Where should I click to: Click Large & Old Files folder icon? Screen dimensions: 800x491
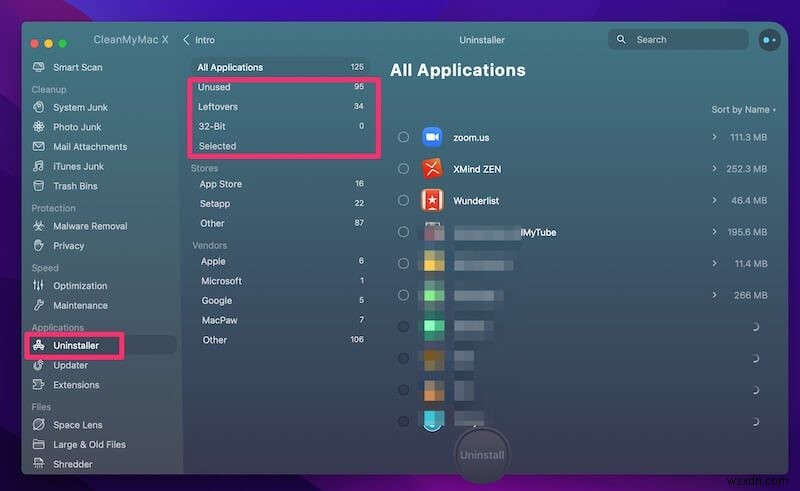coord(38,444)
